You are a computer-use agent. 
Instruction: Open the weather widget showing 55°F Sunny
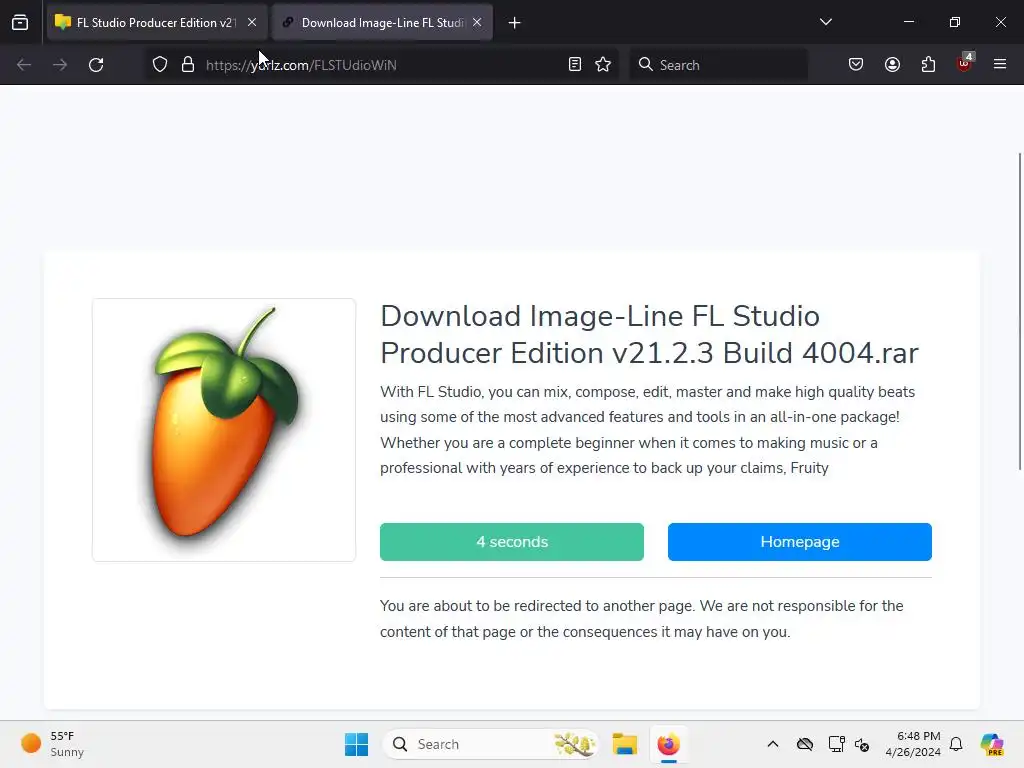[52, 744]
